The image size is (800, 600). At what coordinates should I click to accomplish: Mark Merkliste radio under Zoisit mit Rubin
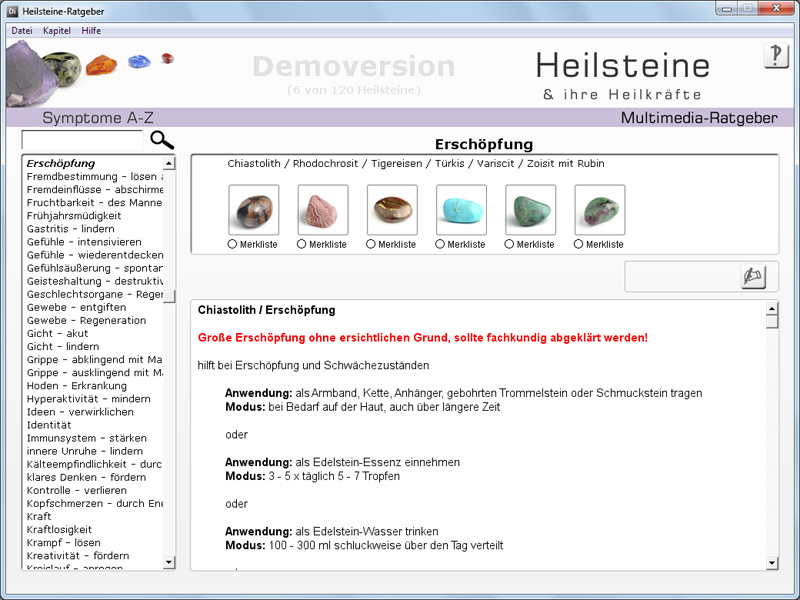click(x=580, y=244)
